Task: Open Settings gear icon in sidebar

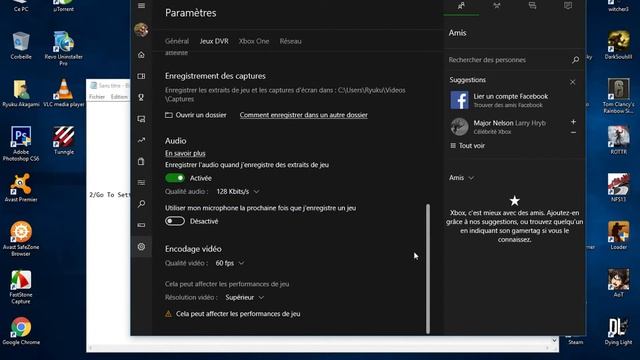Action: (x=141, y=247)
